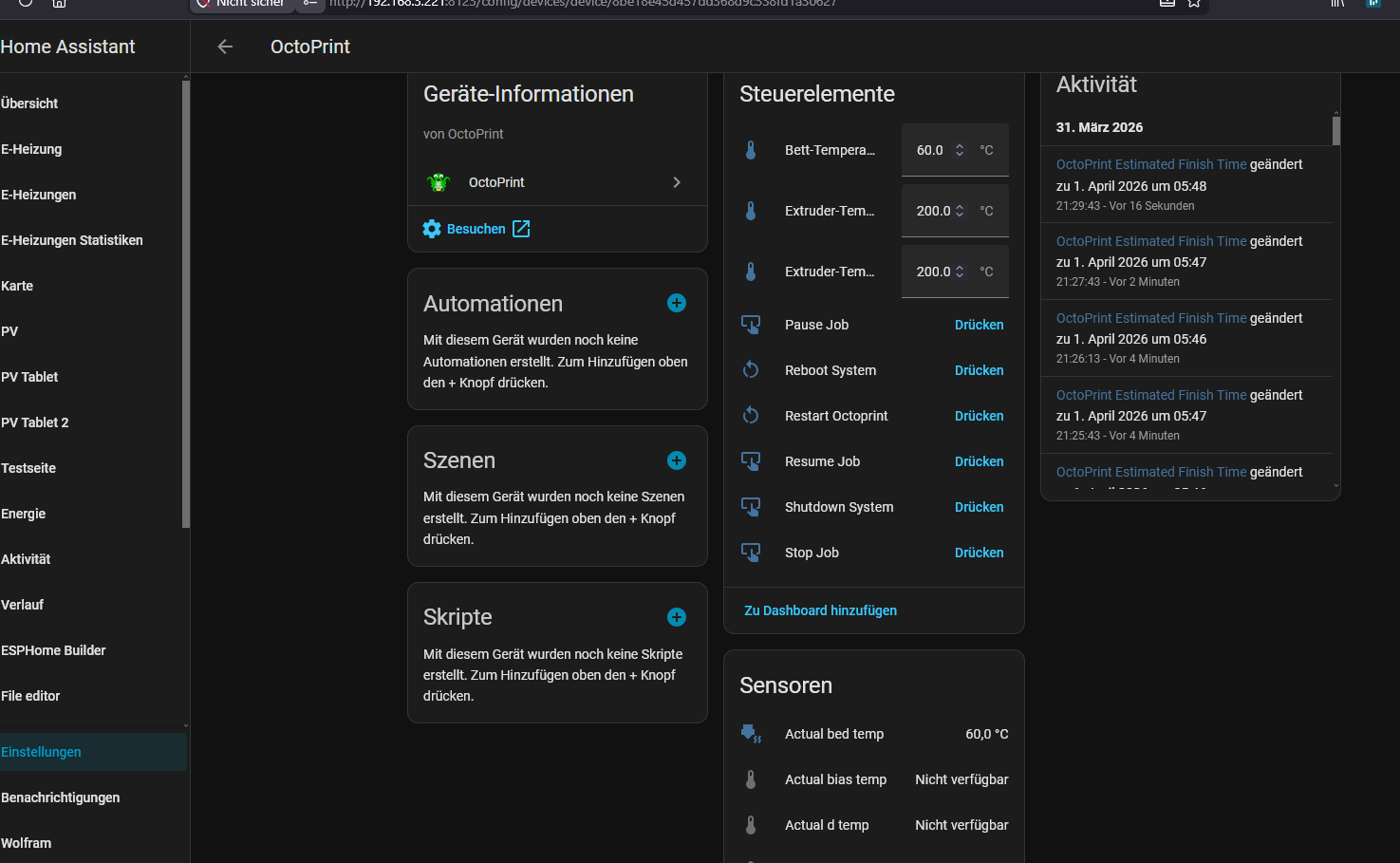Click the gear icon next to Besuchen
This screenshot has height=863, width=1400.
[x=432, y=228]
